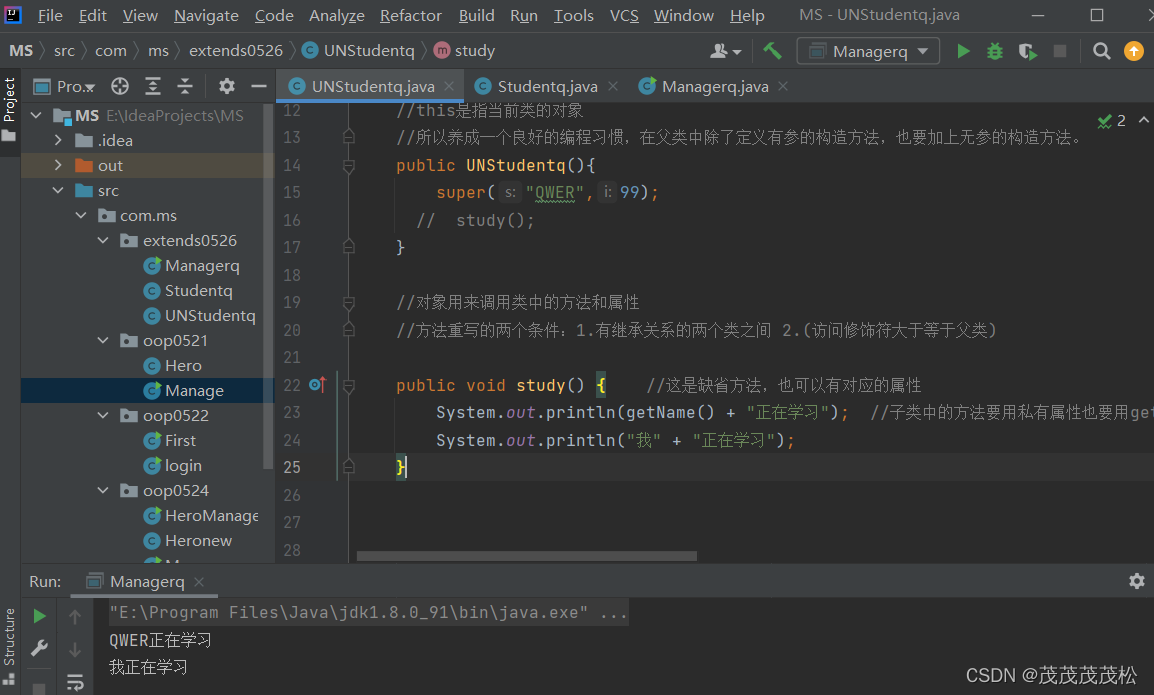The width and height of the screenshot is (1154, 695).
Task: Start debugging with the bug icon
Action: point(995,51)
